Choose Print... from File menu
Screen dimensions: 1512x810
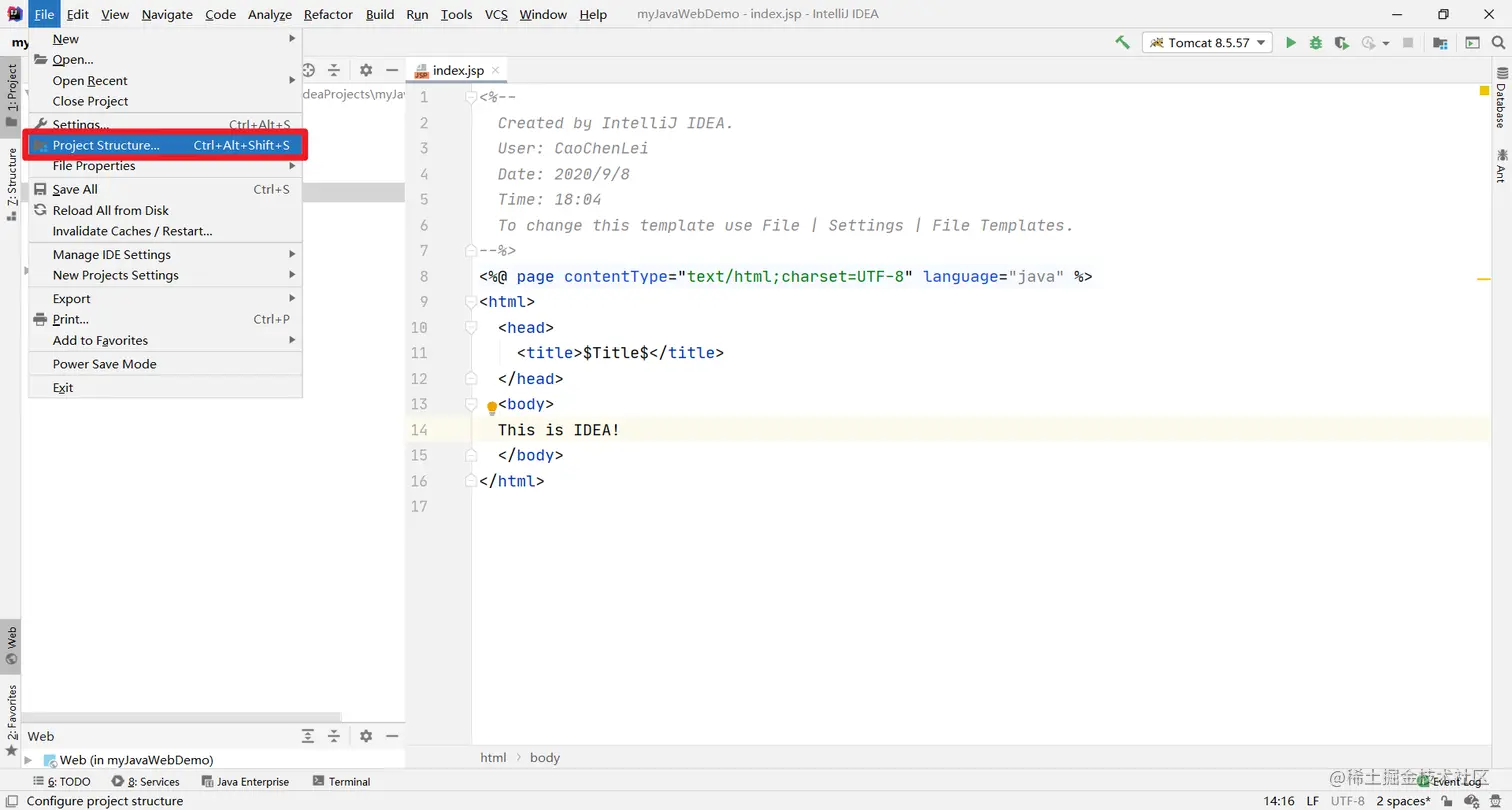[166, 319]
